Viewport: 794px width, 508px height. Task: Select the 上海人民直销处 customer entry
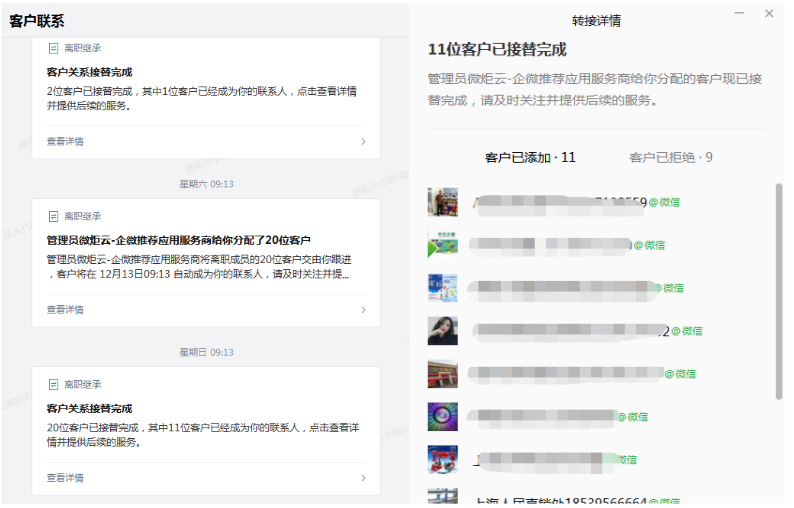[560, 500]
